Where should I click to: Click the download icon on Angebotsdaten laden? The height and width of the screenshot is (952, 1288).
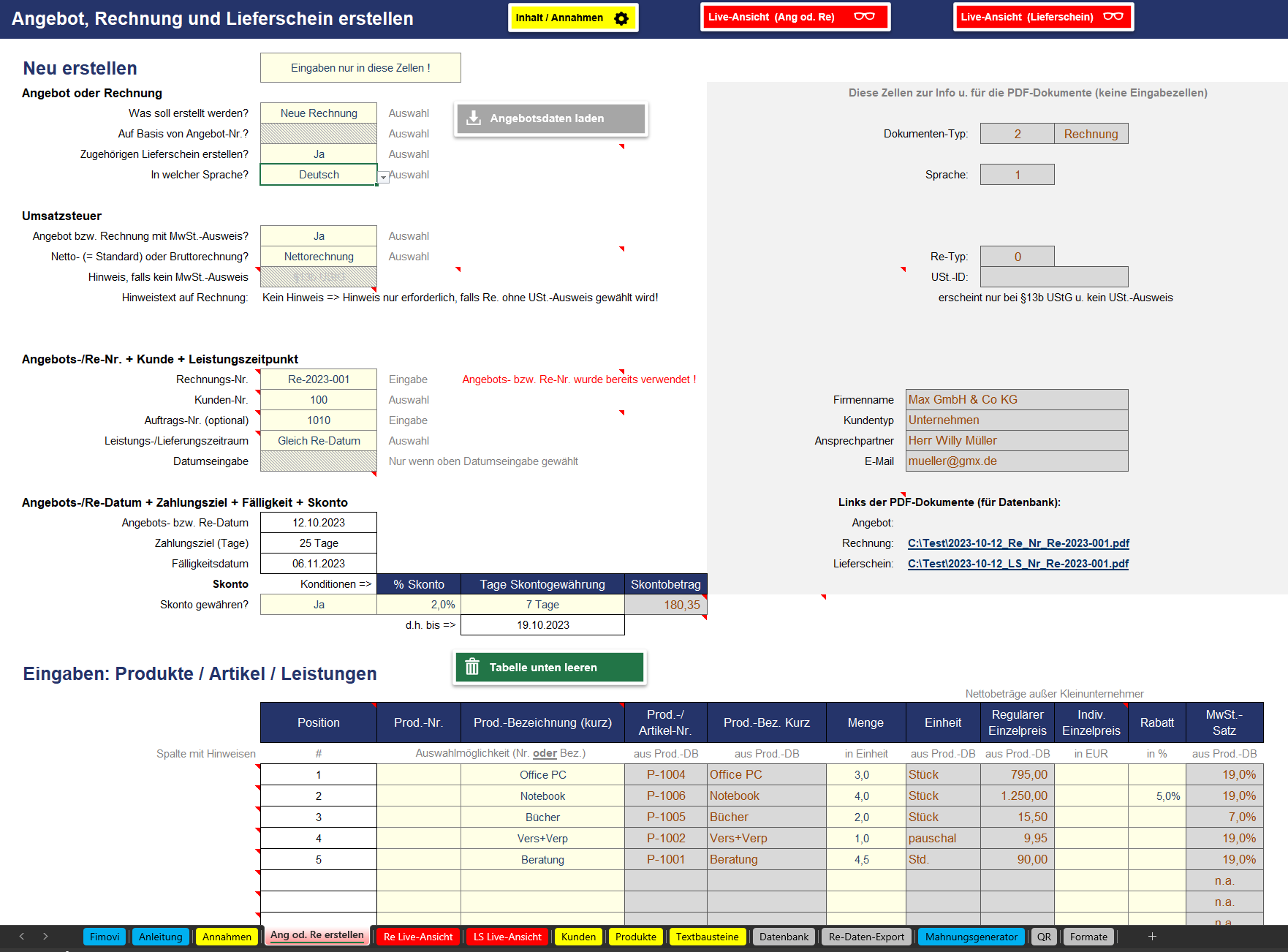[474, 118]
